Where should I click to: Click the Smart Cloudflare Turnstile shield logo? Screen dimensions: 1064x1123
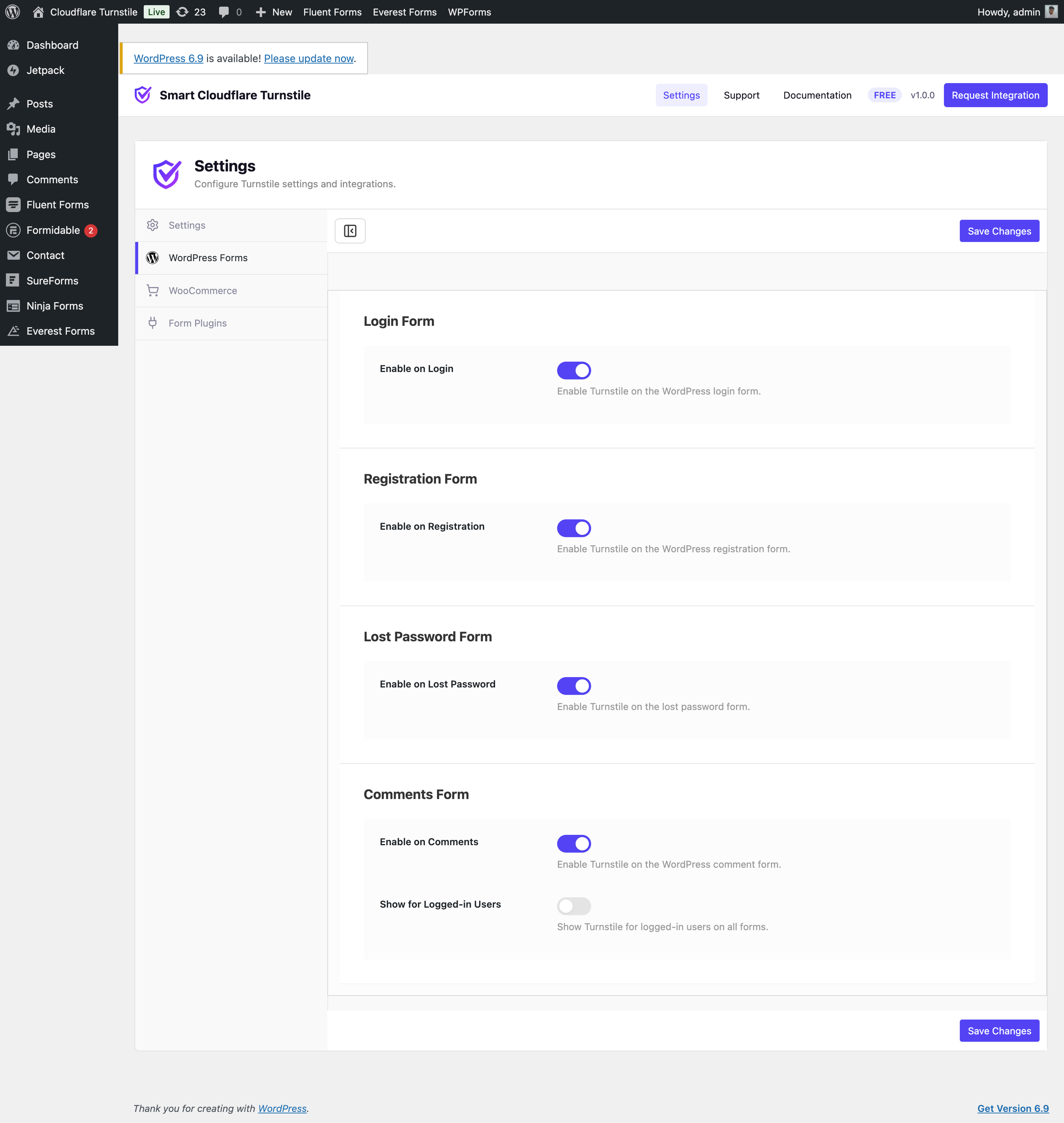(x=143, y=95)
